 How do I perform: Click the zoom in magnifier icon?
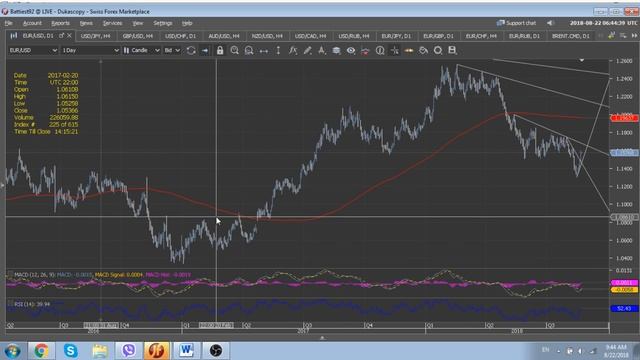[234, 50]
